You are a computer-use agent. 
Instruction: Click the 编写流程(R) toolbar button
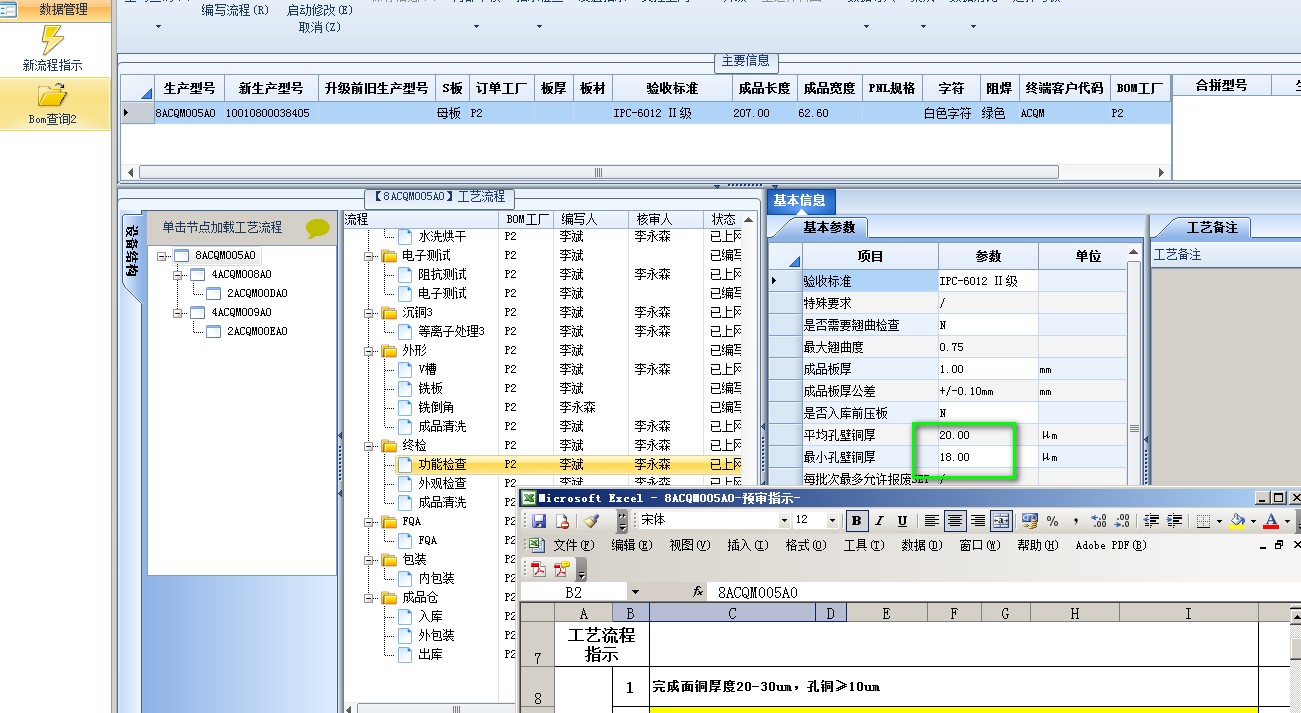(x=235, y=10)
